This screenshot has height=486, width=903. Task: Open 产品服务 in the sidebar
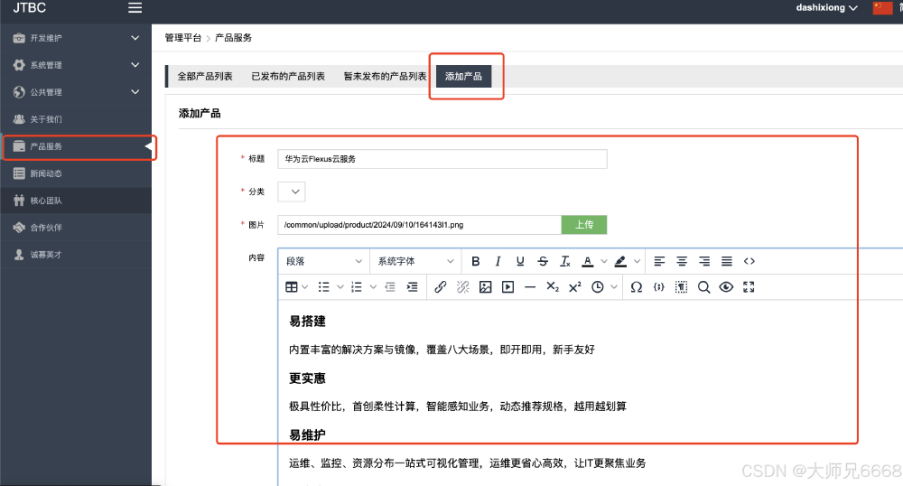76,146
